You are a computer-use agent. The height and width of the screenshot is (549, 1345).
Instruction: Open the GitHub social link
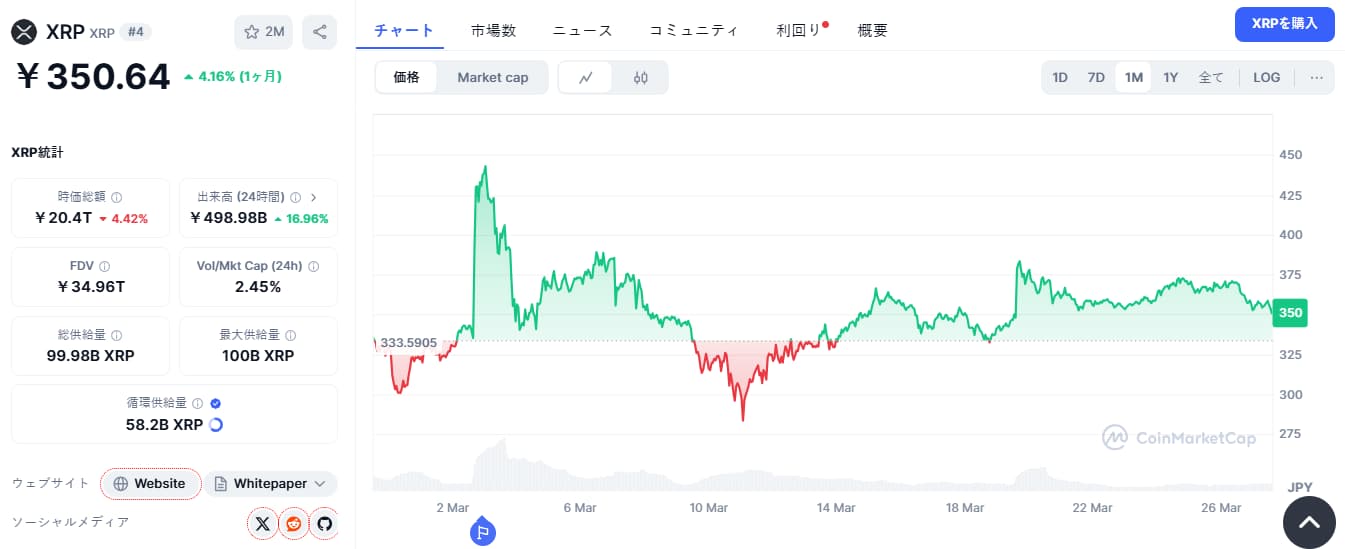[x=323, y=522]
